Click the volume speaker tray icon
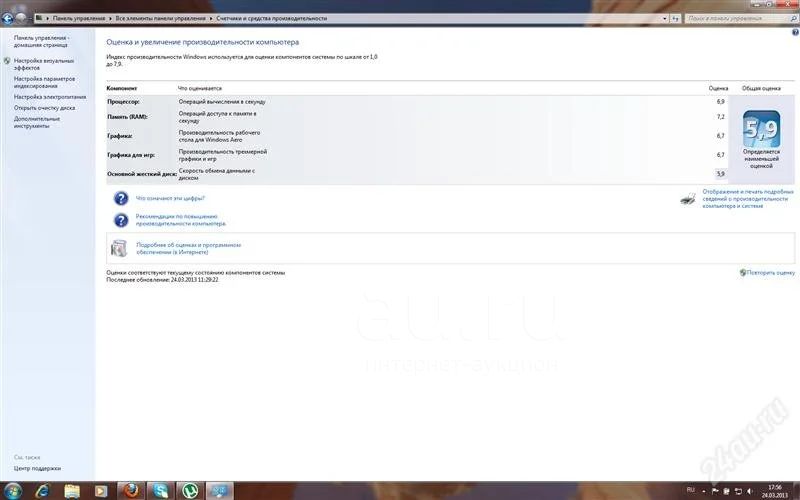800x500 pixels. click(x=749, y=491)
